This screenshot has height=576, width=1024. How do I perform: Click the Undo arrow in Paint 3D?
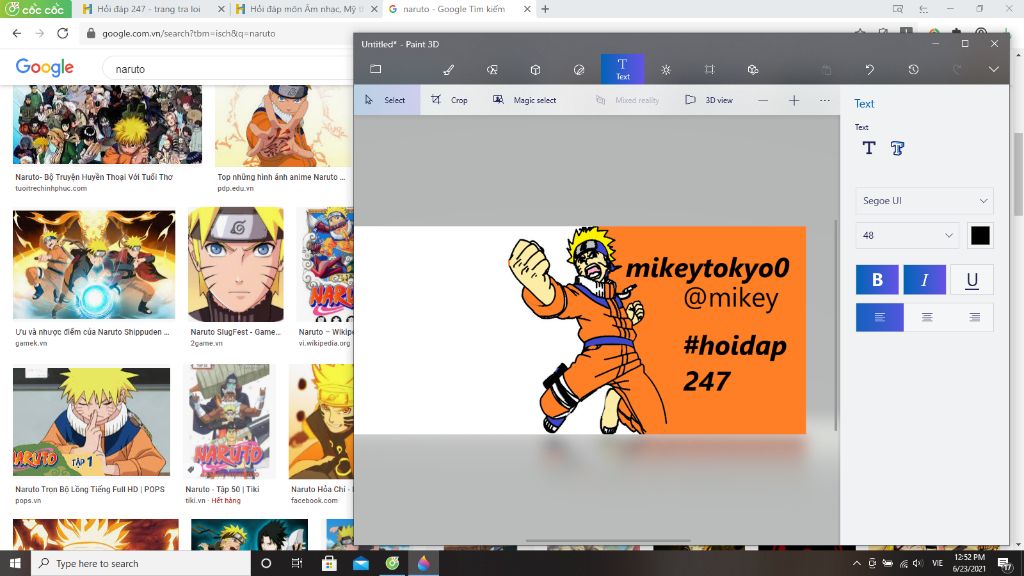870,69
